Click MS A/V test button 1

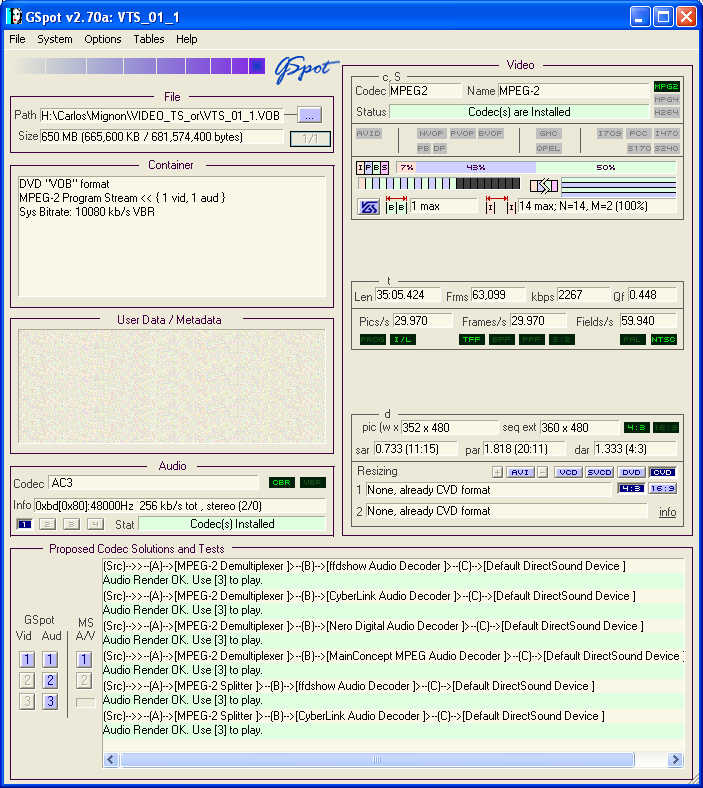[x=84, y=659]
